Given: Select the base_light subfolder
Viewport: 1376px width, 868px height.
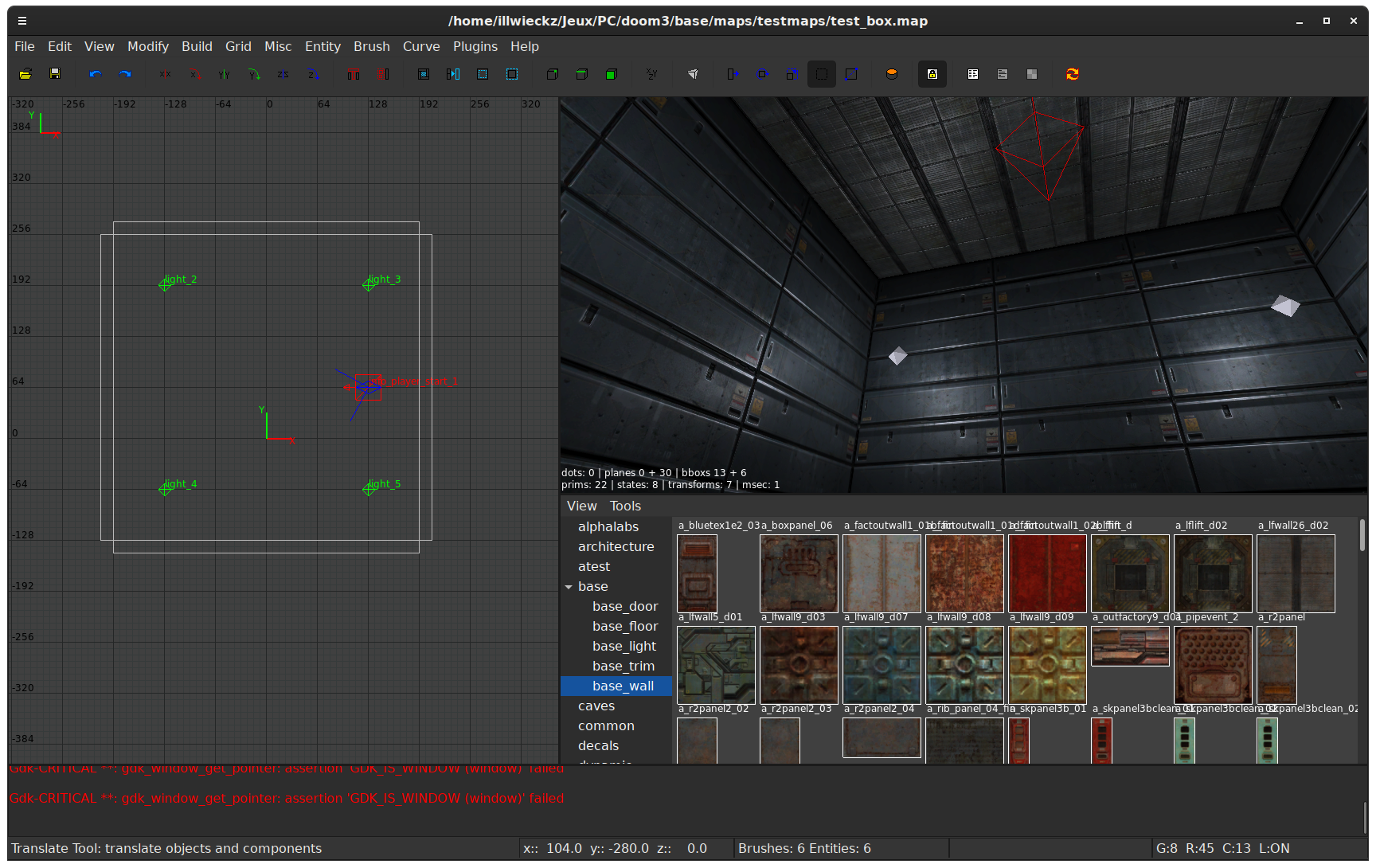Looking at the screenshot, I should point(624,646).
